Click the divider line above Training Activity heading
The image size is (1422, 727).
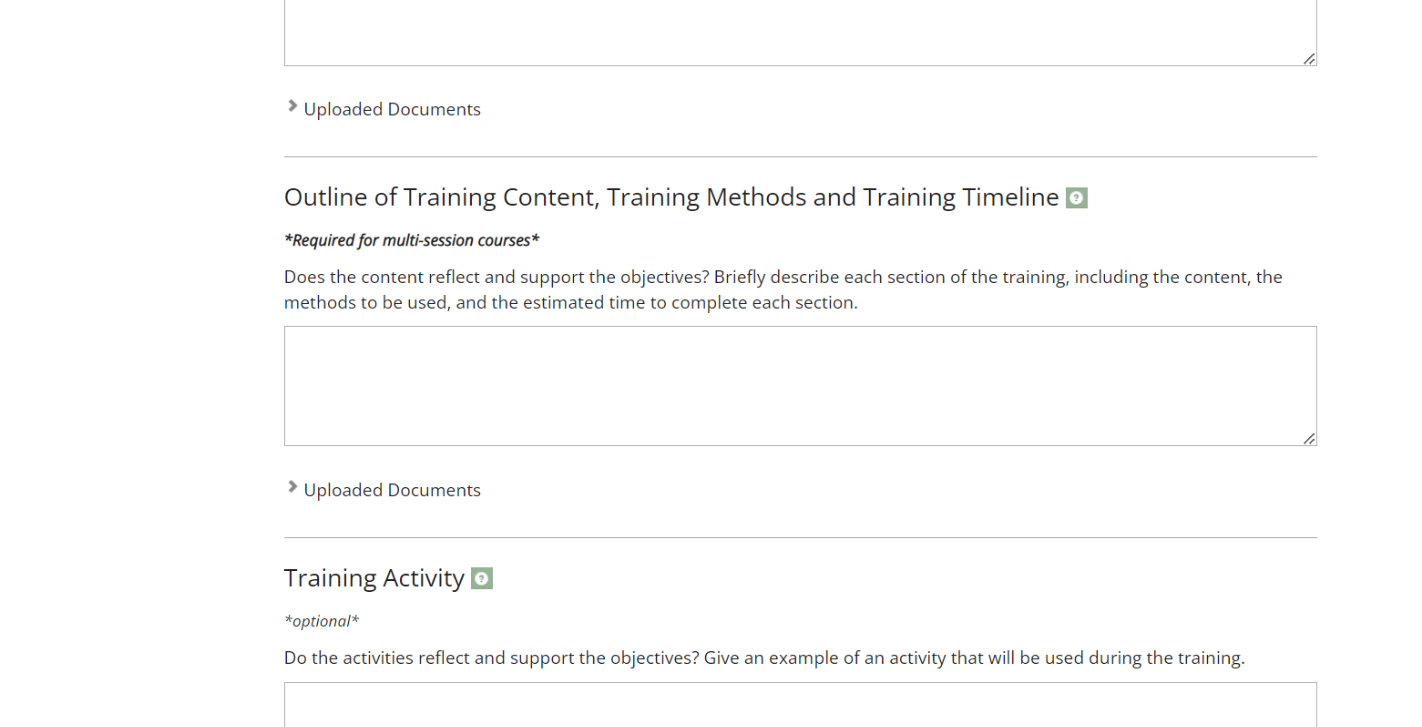pos(800,538)
